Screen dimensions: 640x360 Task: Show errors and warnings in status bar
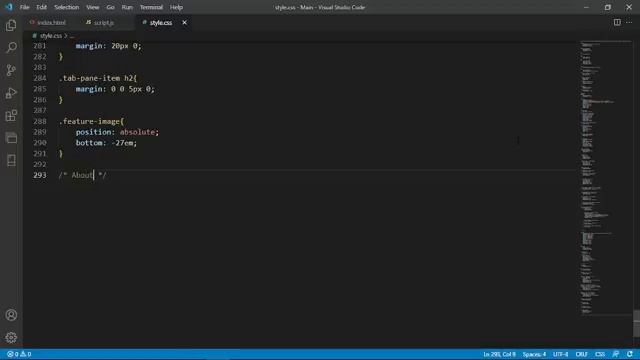click(x=19, y=354)
